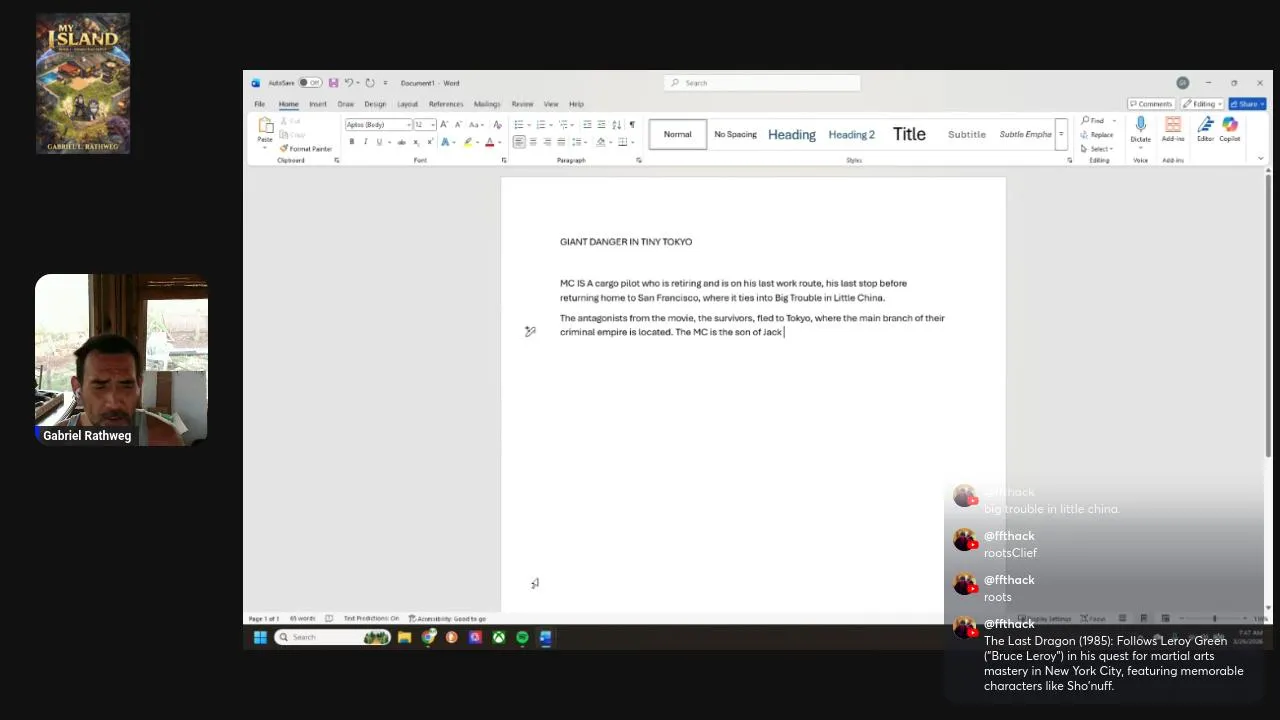Screen dimensions: 1280x720
Task: Click Replace in Editing group
Action: (x=1097, y=135)
